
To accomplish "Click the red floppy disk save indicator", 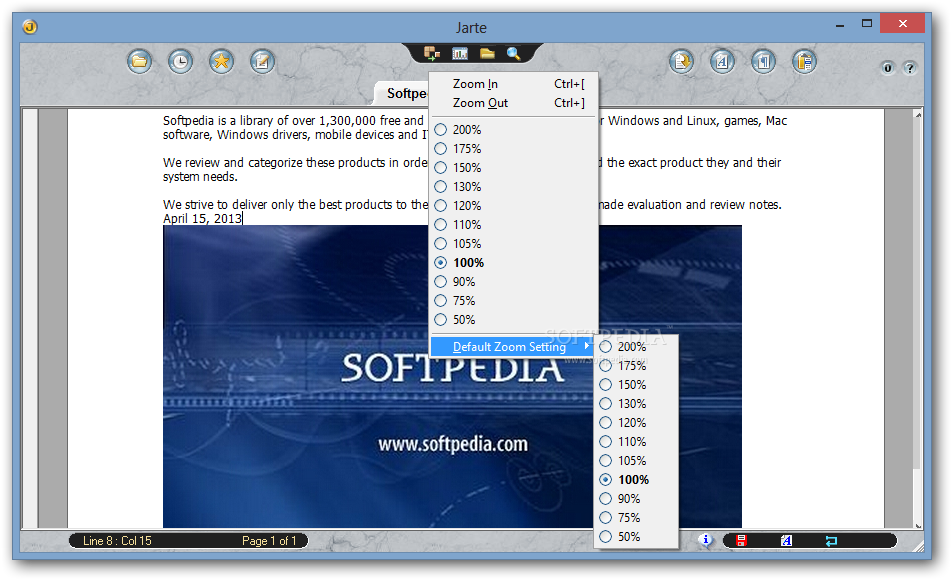I will click(741, 541).
